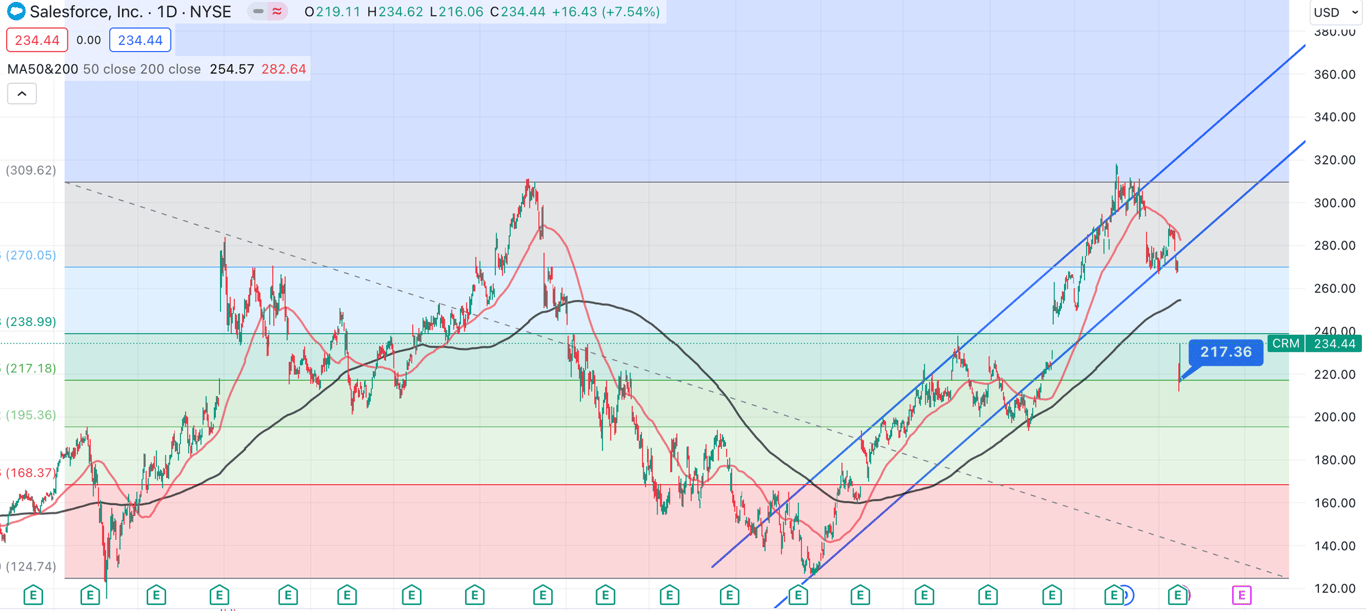
Task: Click the 254.57 moving average value
Action: pyautogui.click(x=232, y=69)
